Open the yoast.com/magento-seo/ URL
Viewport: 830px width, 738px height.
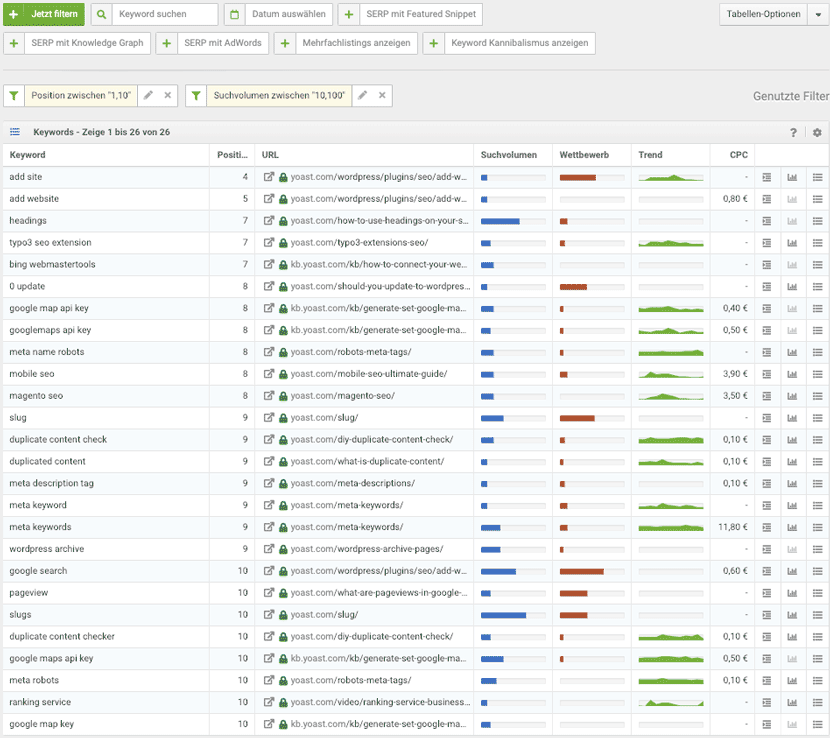point(342,396)
